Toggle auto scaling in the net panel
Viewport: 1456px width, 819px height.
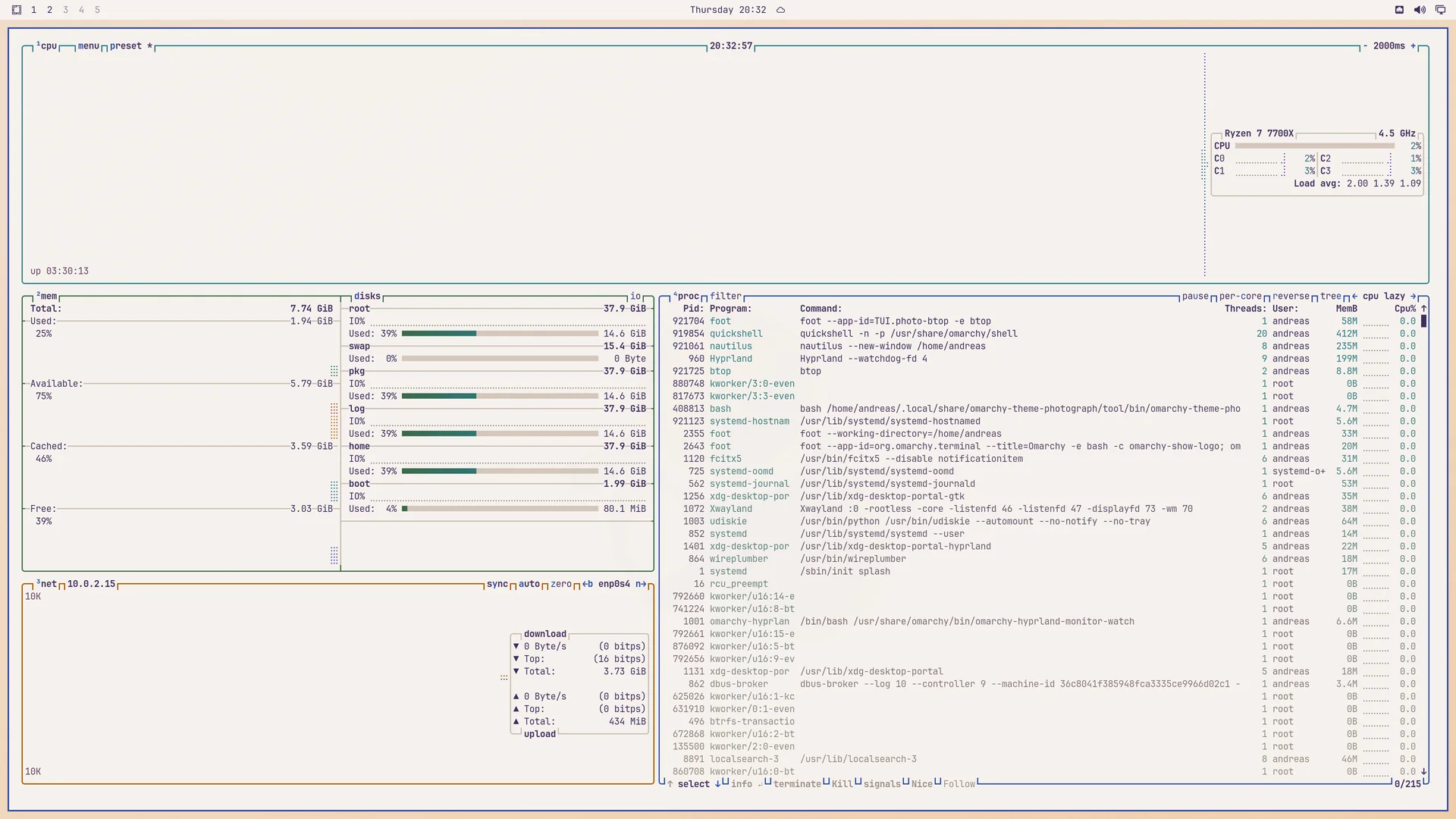tap(529, 584)
